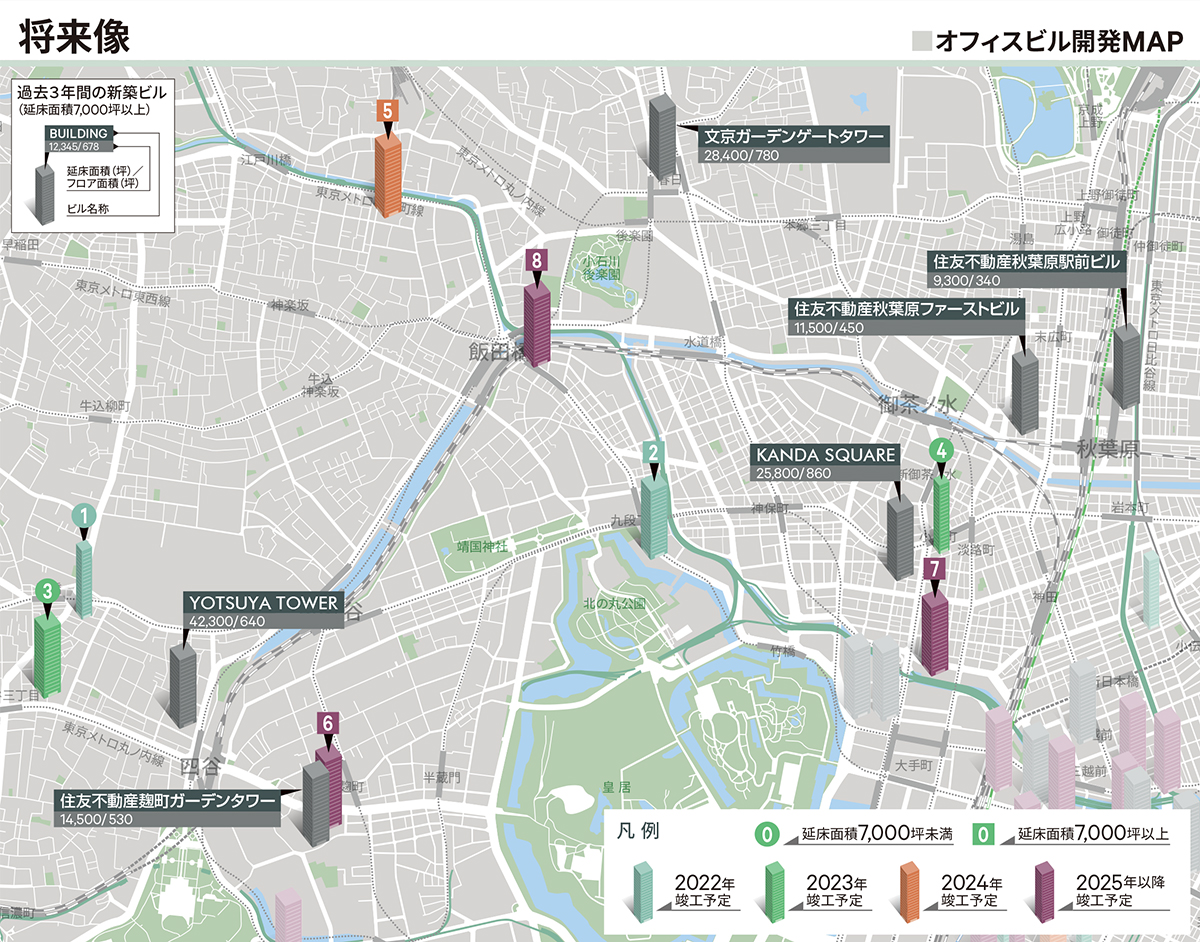Click the green circle 0 legend symbol
Viewport: 1200px width, 942px height.
[767, 834]
